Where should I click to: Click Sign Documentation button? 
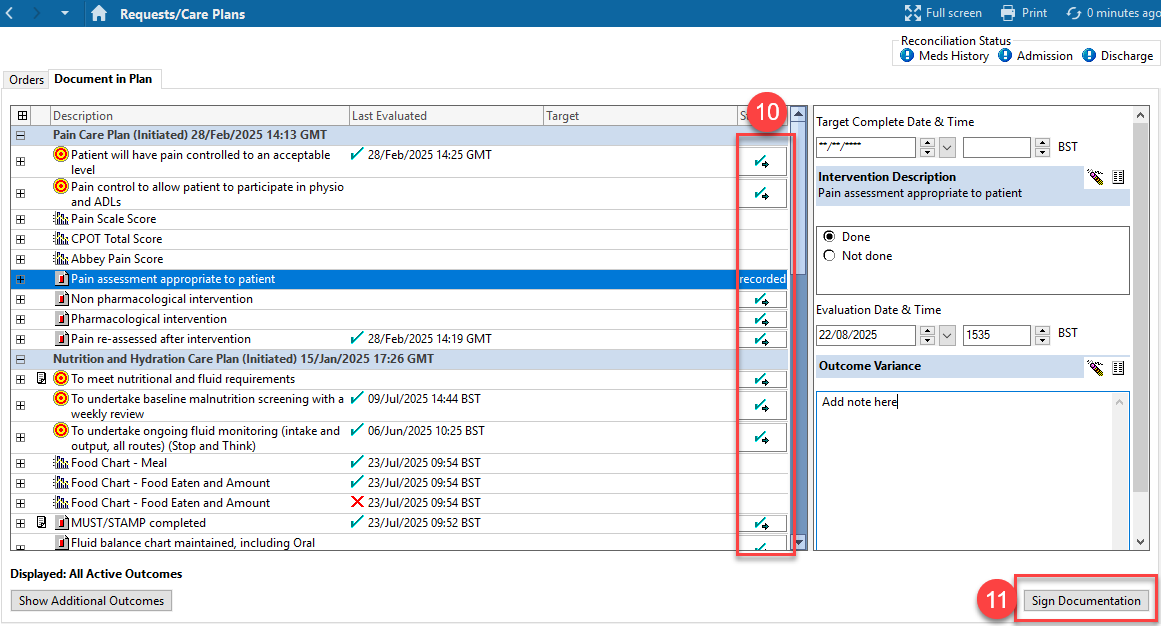[x=1086, y=600]
